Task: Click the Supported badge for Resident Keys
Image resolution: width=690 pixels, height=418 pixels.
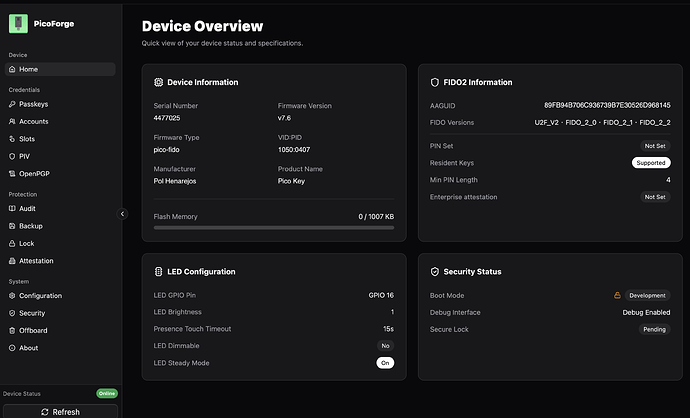Action: 651,163
